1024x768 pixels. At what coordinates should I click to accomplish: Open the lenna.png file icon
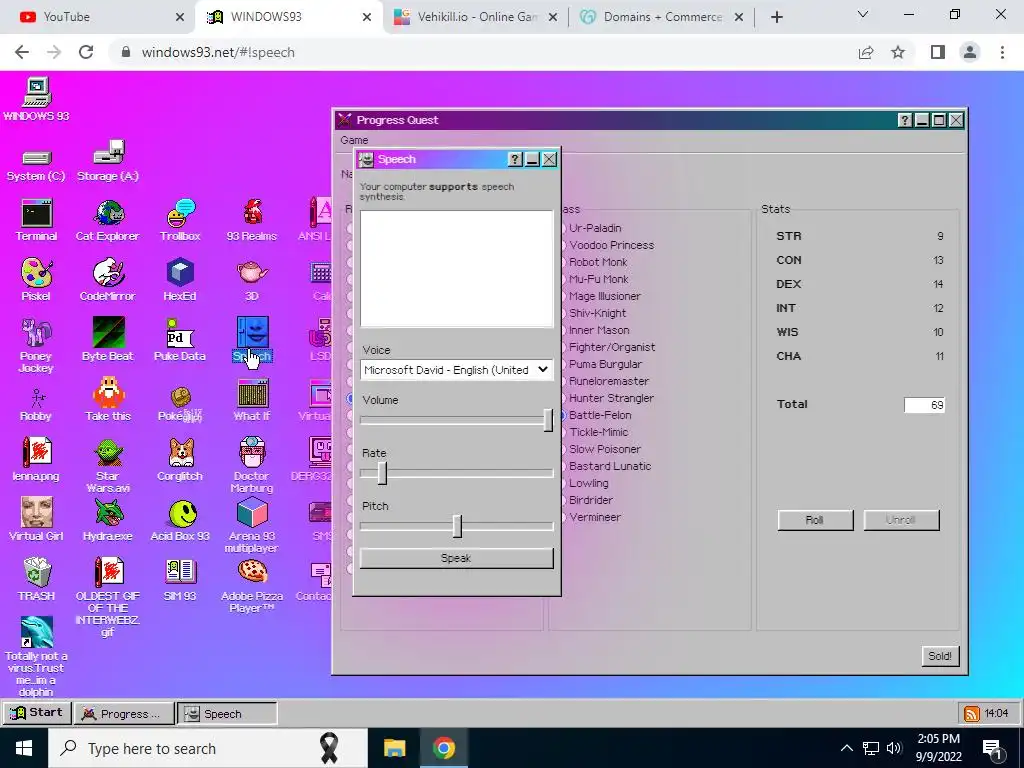[x=36, y=460]
